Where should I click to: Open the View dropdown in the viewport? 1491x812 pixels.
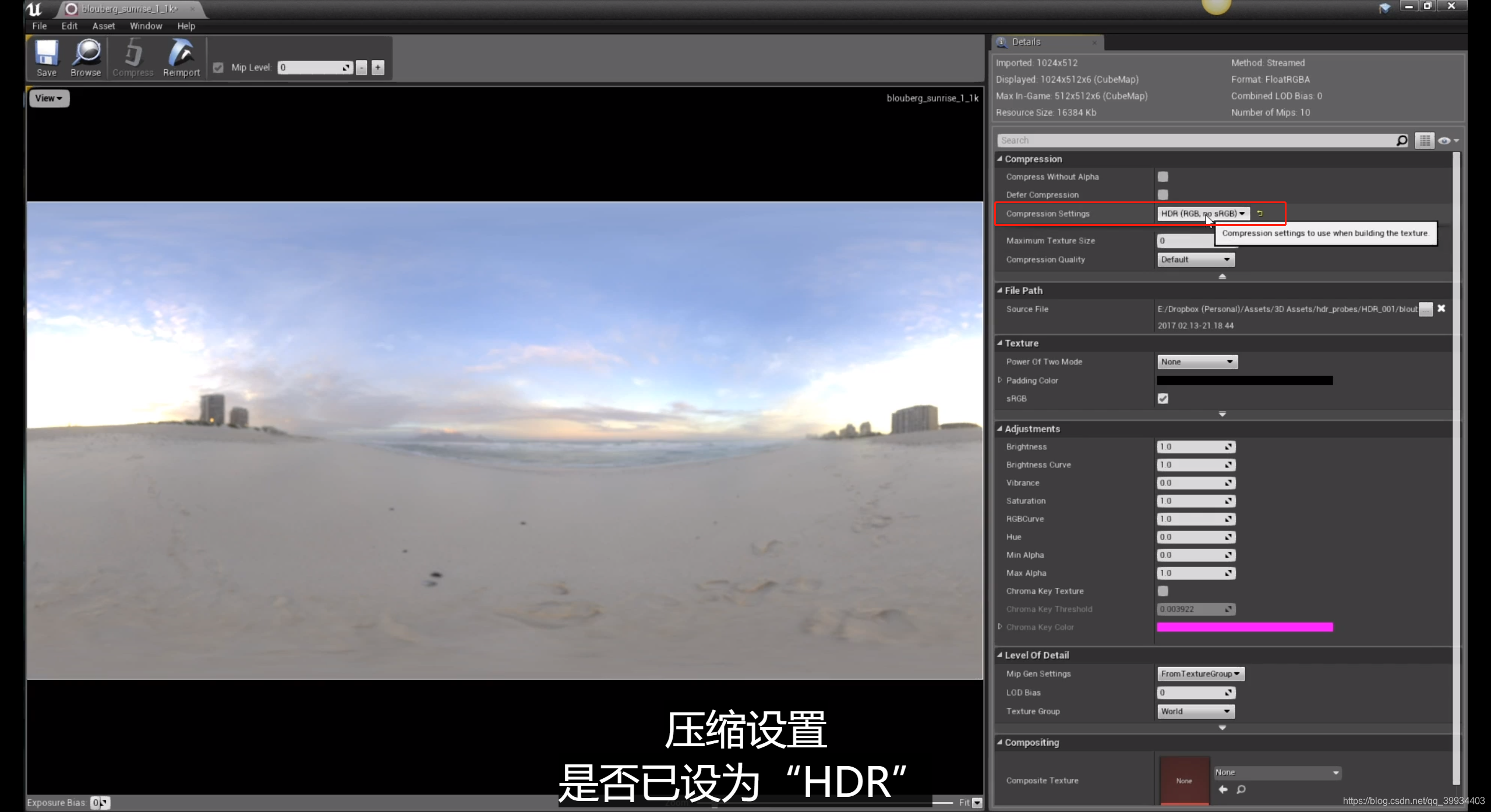[48, 98]
